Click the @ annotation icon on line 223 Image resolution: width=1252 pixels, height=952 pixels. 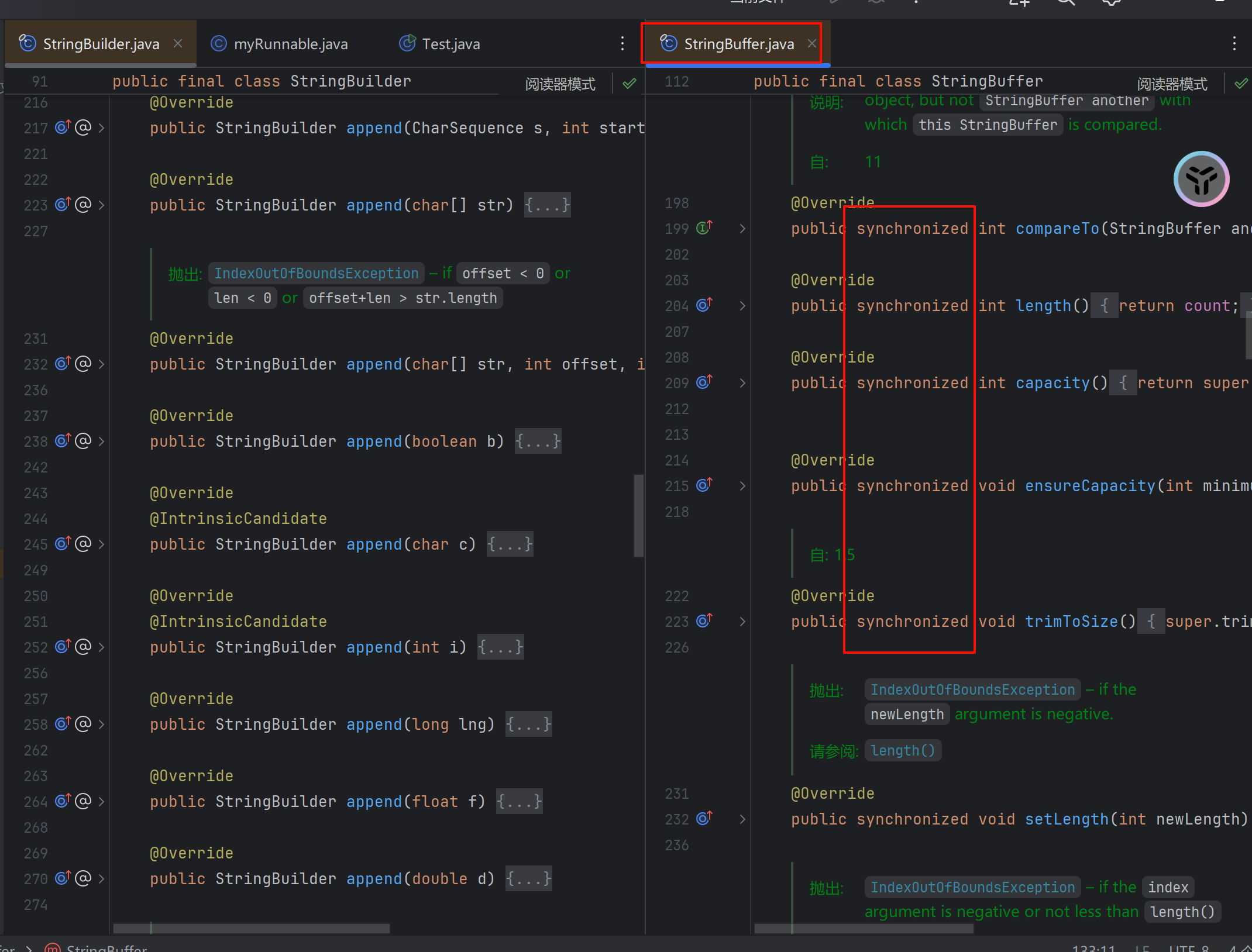pyautogui.click(x=83, y=205)
